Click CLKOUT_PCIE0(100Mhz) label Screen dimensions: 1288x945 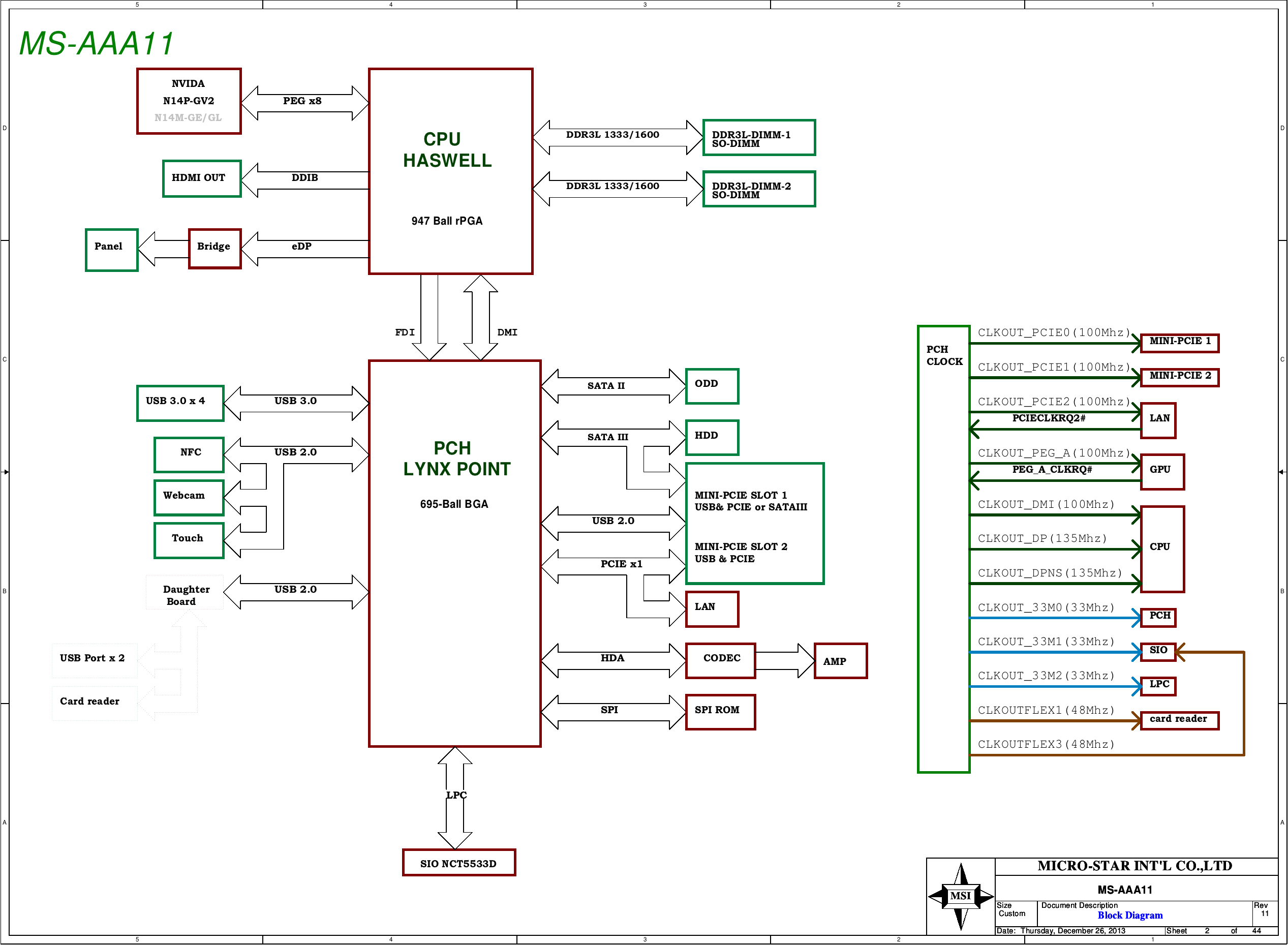pyautogui.click(x=1054, y=333)
